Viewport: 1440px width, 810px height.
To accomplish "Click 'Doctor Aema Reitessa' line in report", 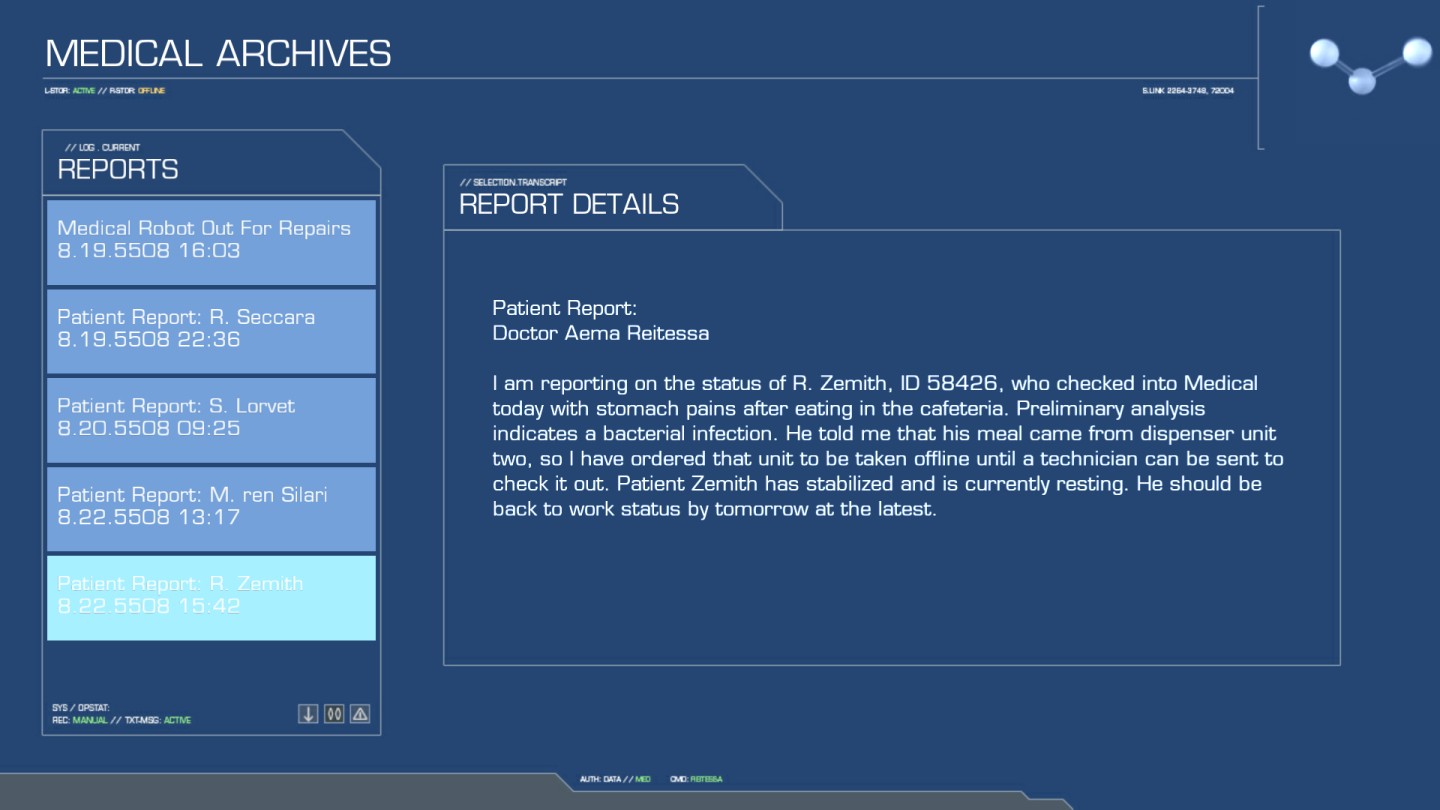I will (601, 333).
